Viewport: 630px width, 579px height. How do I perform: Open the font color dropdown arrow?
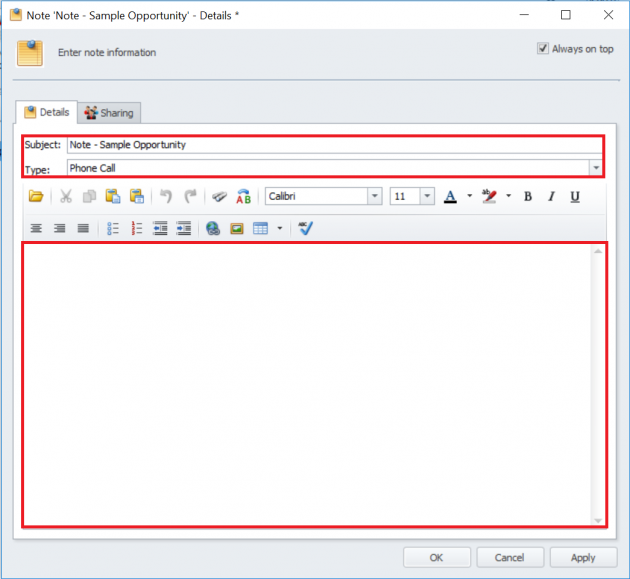coord(470,197)
